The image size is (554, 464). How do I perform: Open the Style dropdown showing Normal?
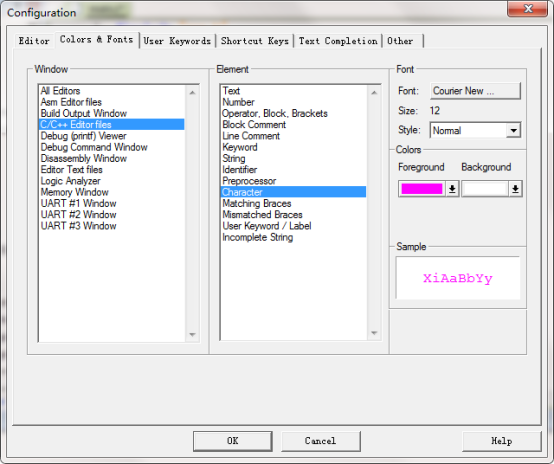point(475,130)
